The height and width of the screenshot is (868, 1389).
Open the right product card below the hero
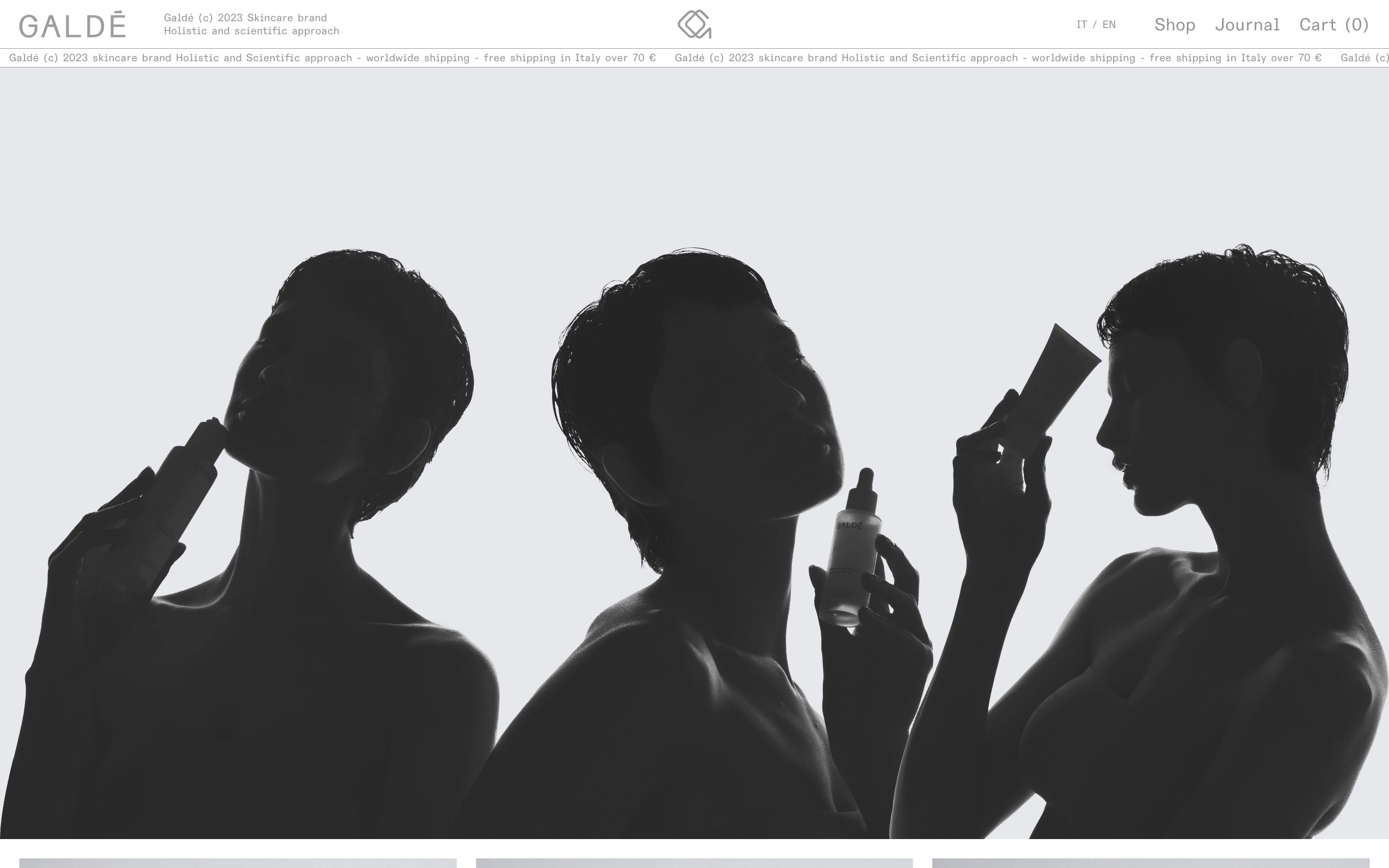click(x=1150, y=862)
